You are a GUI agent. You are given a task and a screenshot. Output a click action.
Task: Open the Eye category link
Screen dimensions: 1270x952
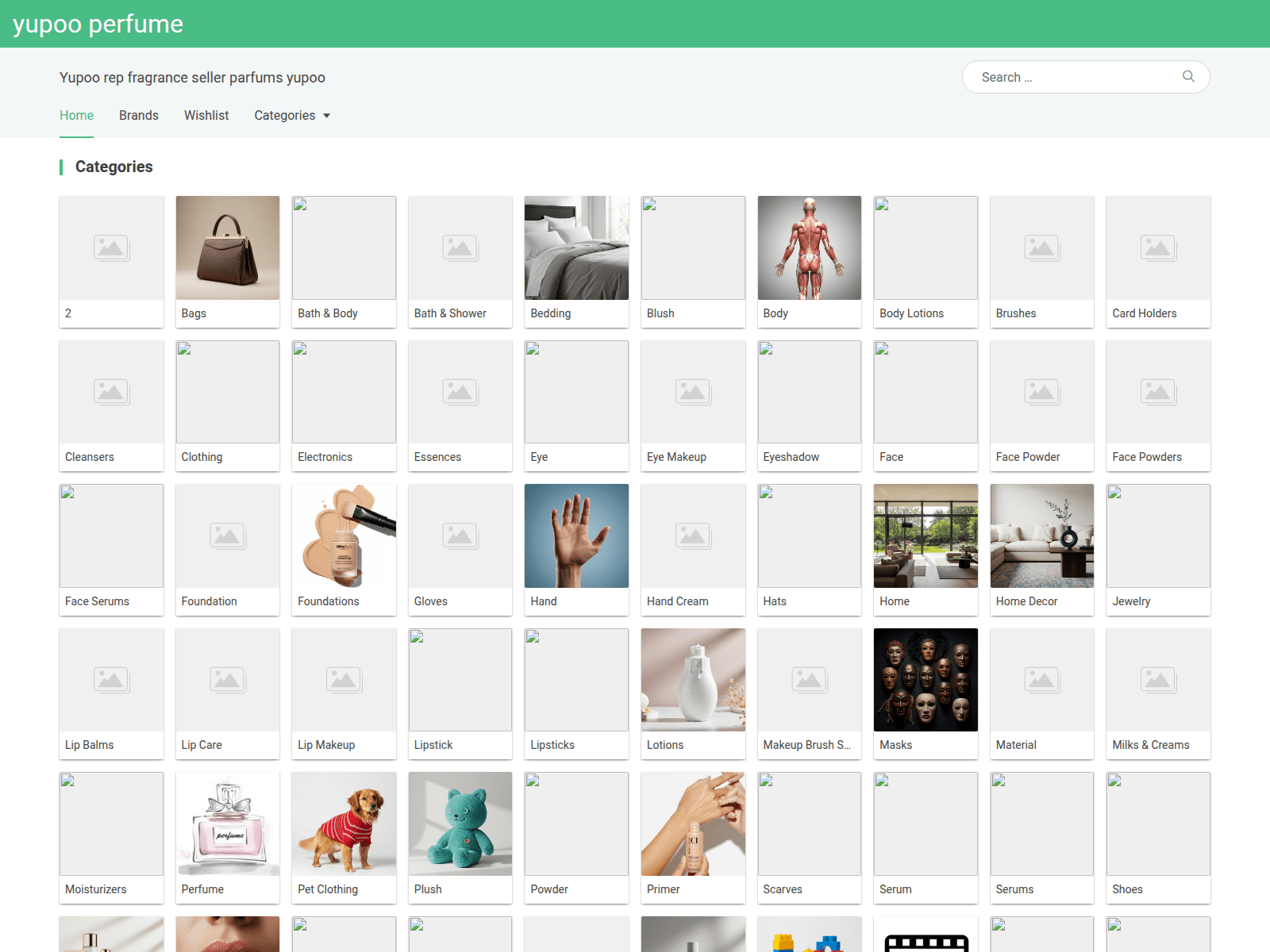(539, 457)
